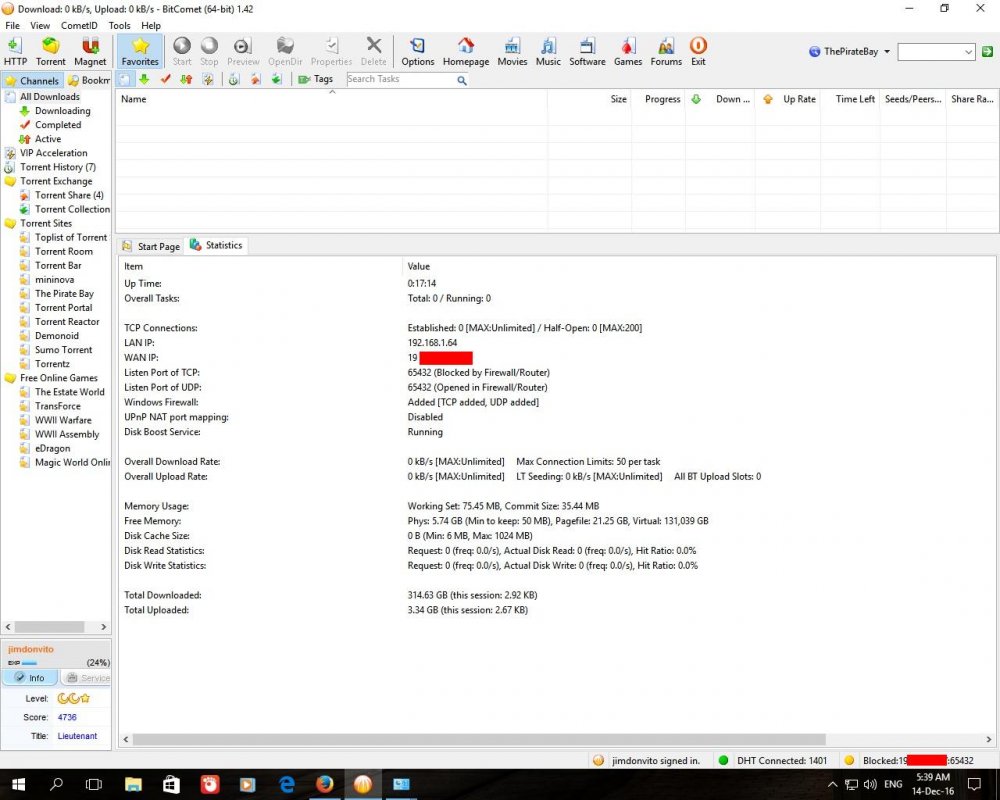Click torrent history clock icon in task toolbar
Screen dimensions: 1000x800
coord(234,79)
